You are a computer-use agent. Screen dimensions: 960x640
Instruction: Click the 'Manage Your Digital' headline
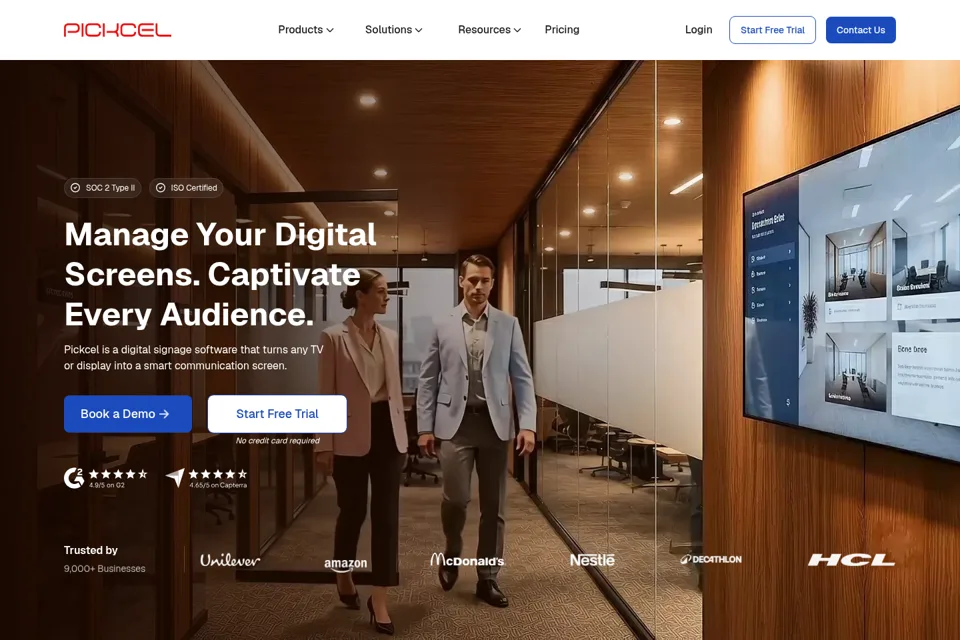(220, 235)
